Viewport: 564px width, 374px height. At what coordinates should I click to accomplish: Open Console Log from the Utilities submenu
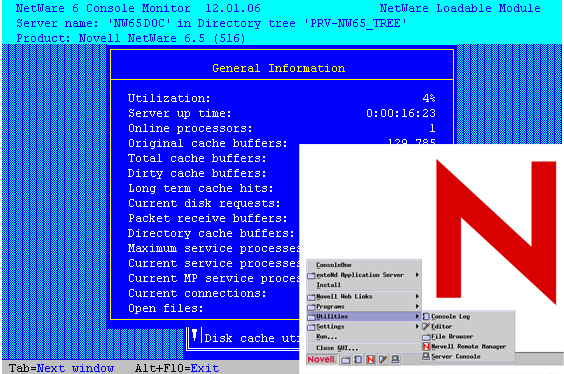[468, 316]
